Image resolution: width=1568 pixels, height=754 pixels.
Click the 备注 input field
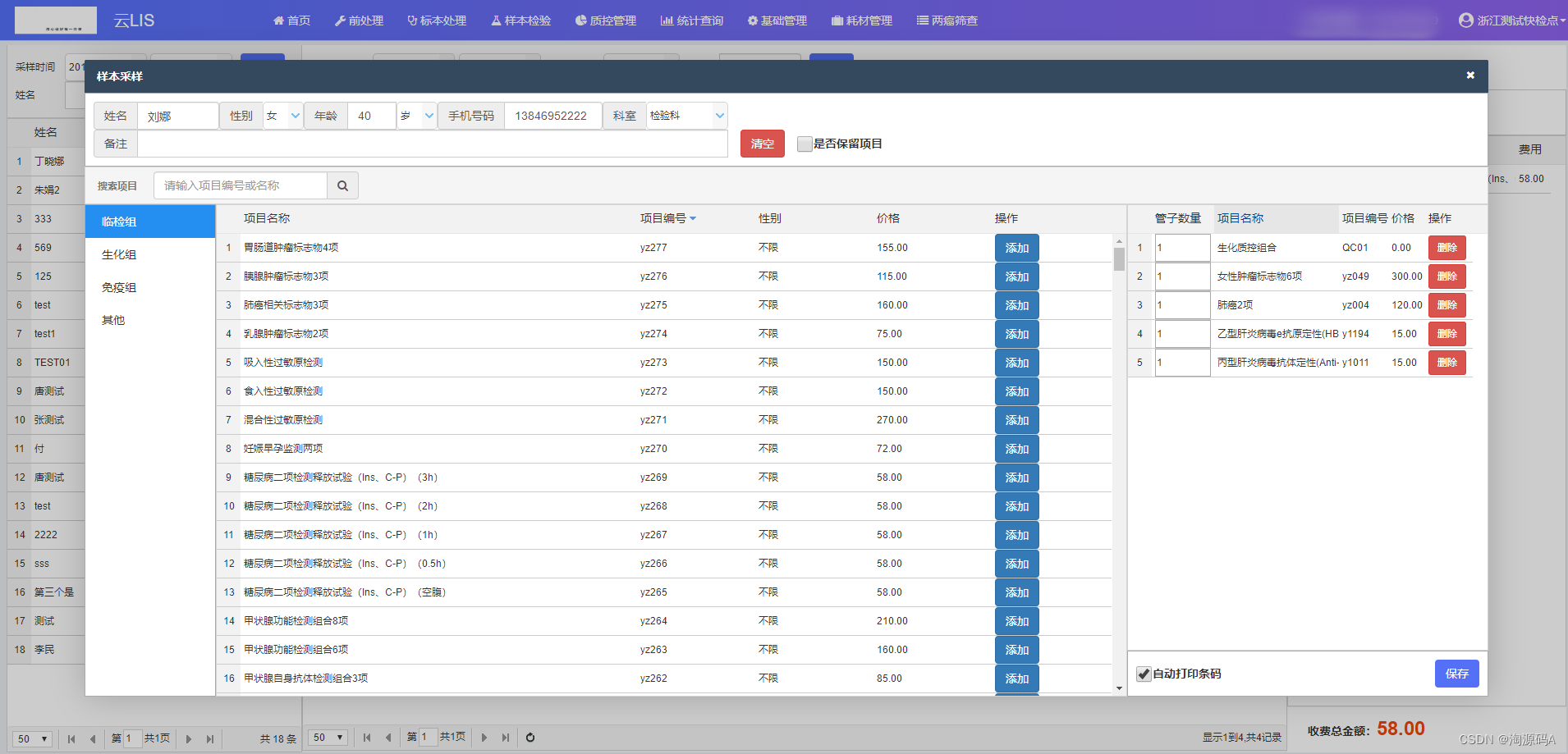click(x=433, y=144)
